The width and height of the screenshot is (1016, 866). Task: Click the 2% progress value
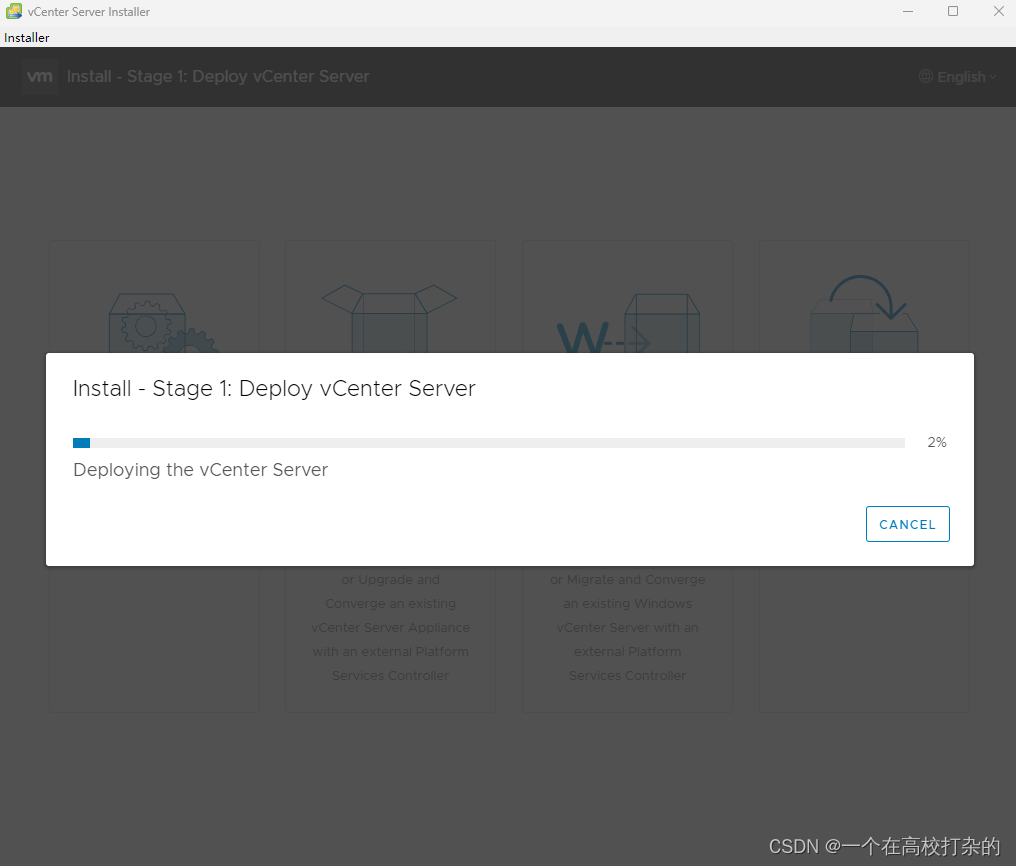click(x=937, y=442)
